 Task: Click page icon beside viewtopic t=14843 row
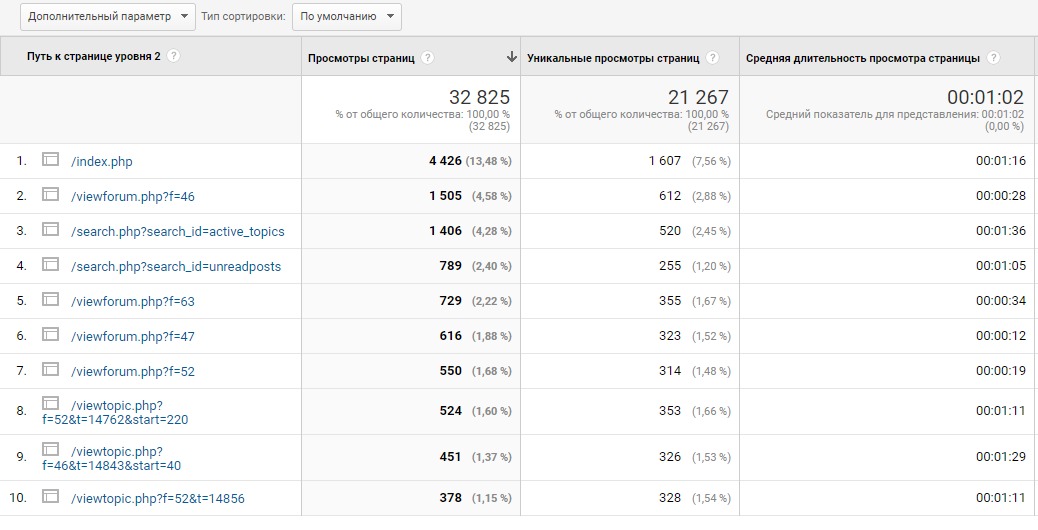pos(51,449)
